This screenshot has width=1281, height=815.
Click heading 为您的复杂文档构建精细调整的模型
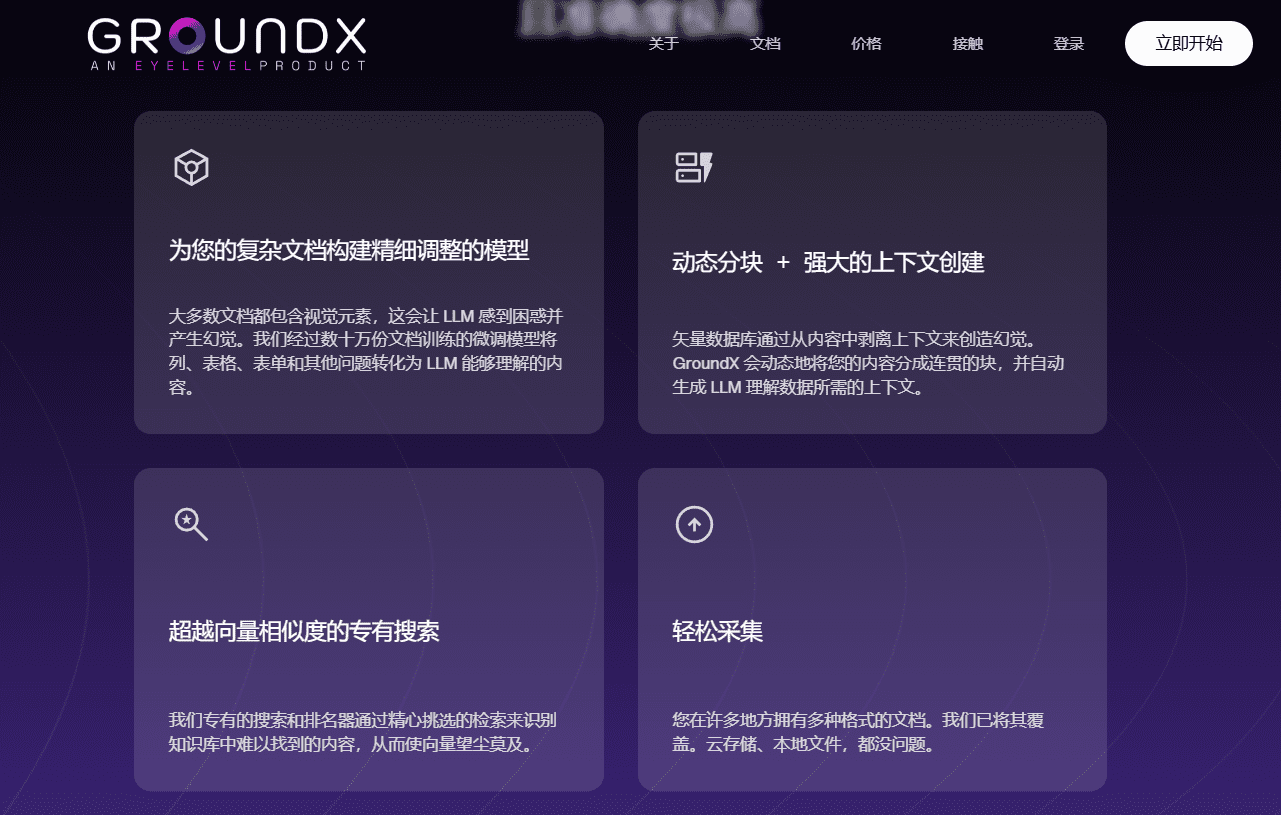349,250
